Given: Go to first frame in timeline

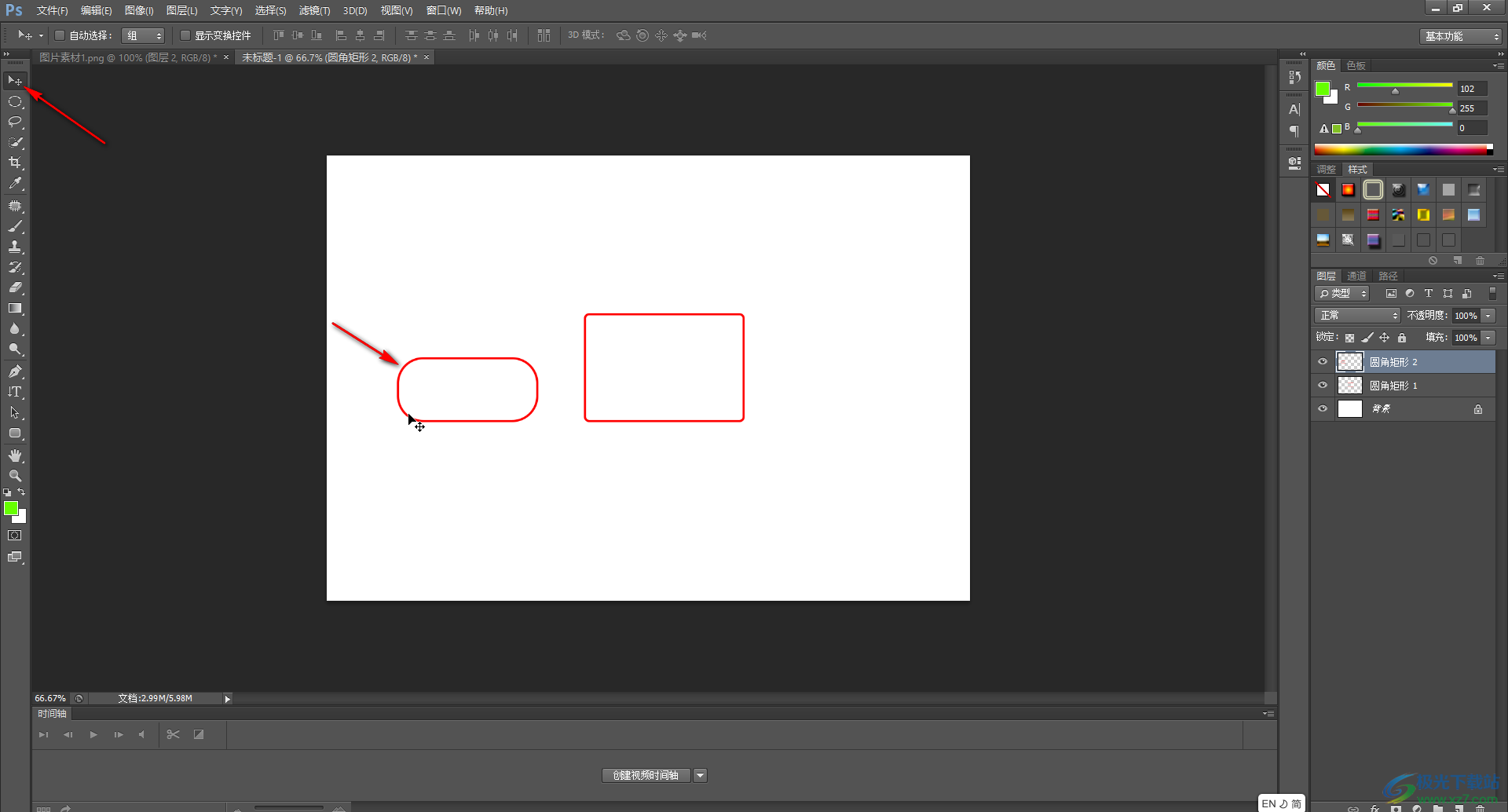Looking at the screenshot, I should pos(44,734).
